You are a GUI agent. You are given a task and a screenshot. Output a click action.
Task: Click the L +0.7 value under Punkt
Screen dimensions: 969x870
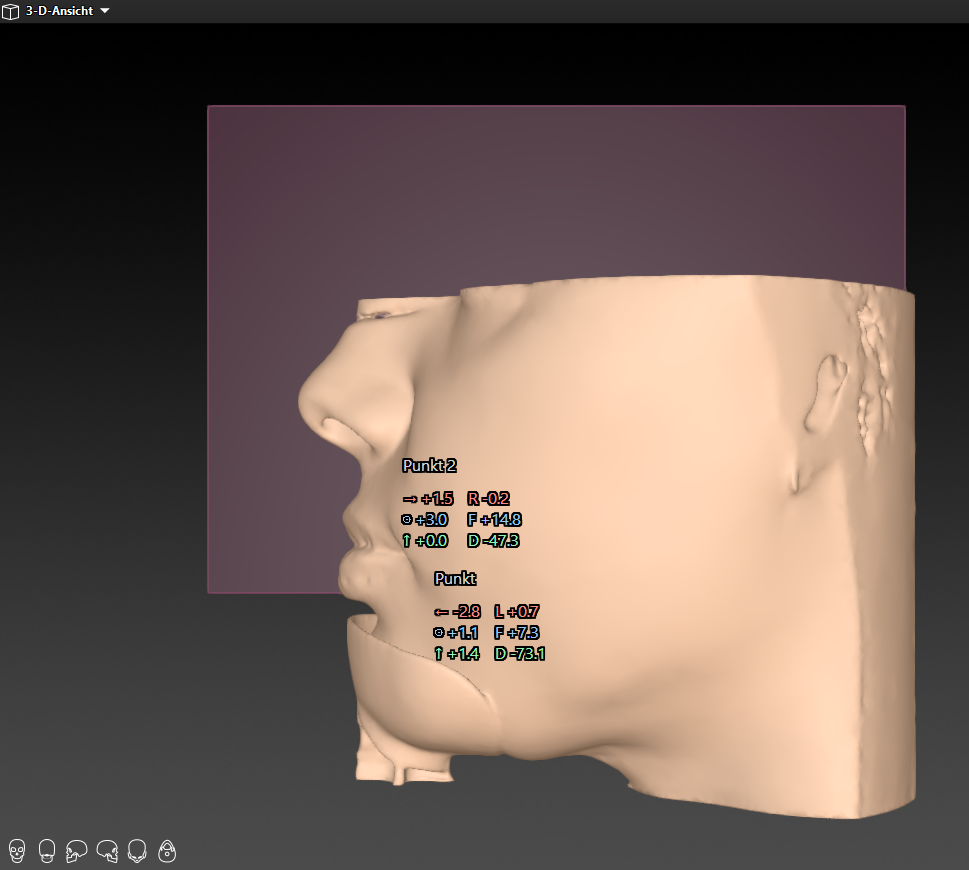(517, 612)
